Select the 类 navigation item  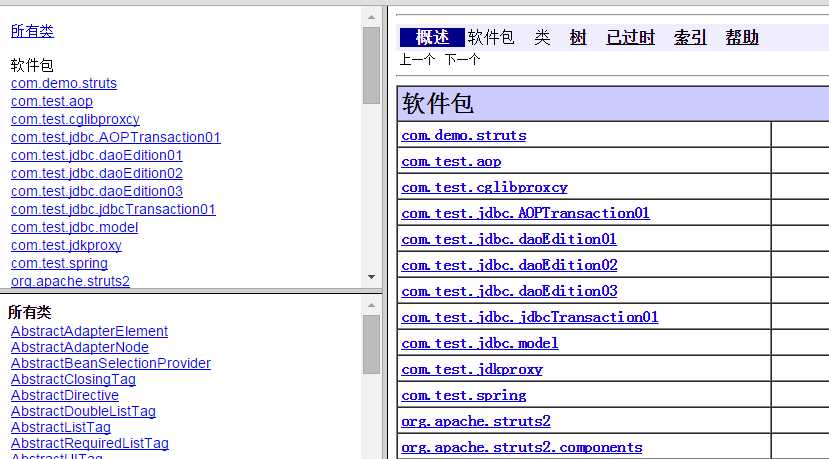click(x=542, y=38)
